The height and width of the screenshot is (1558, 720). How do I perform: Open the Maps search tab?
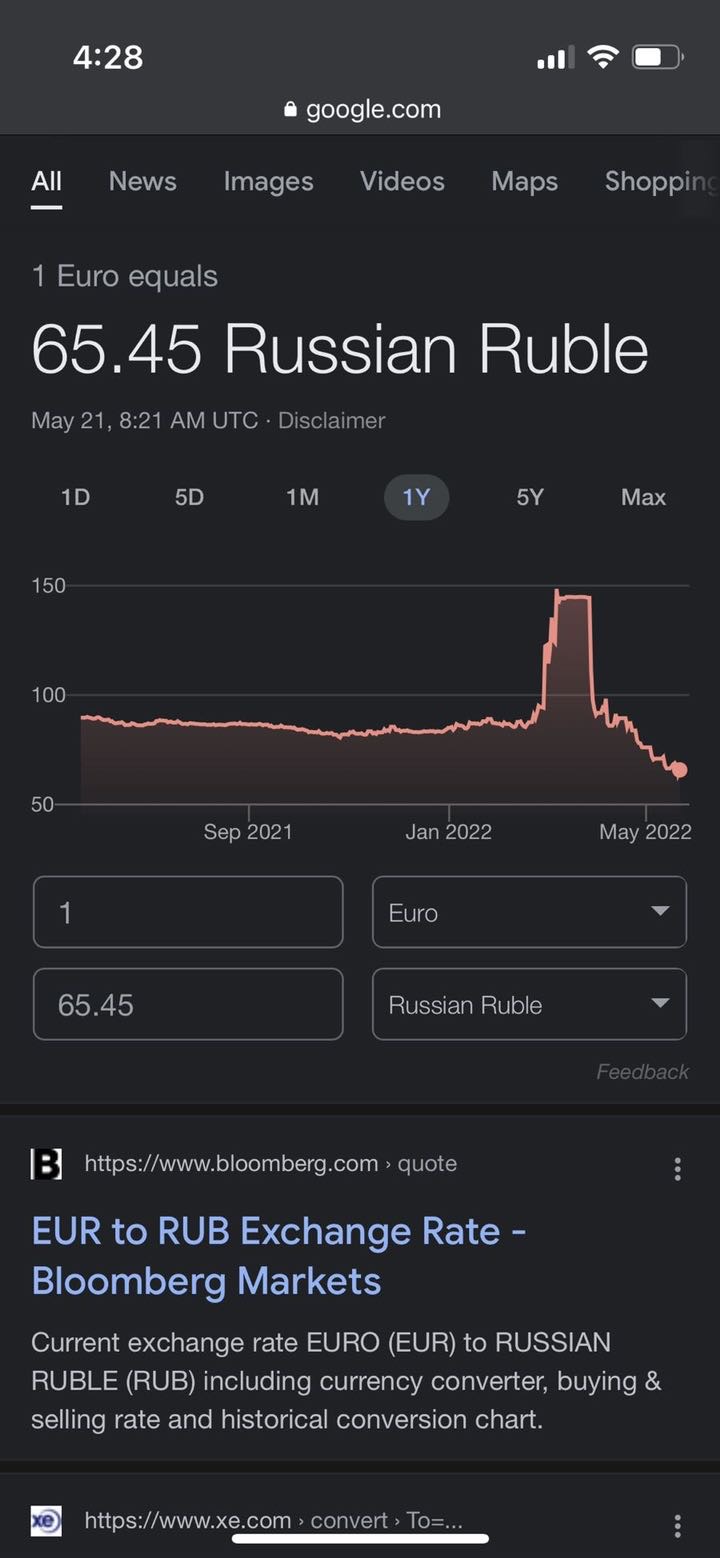click(525, 181)
